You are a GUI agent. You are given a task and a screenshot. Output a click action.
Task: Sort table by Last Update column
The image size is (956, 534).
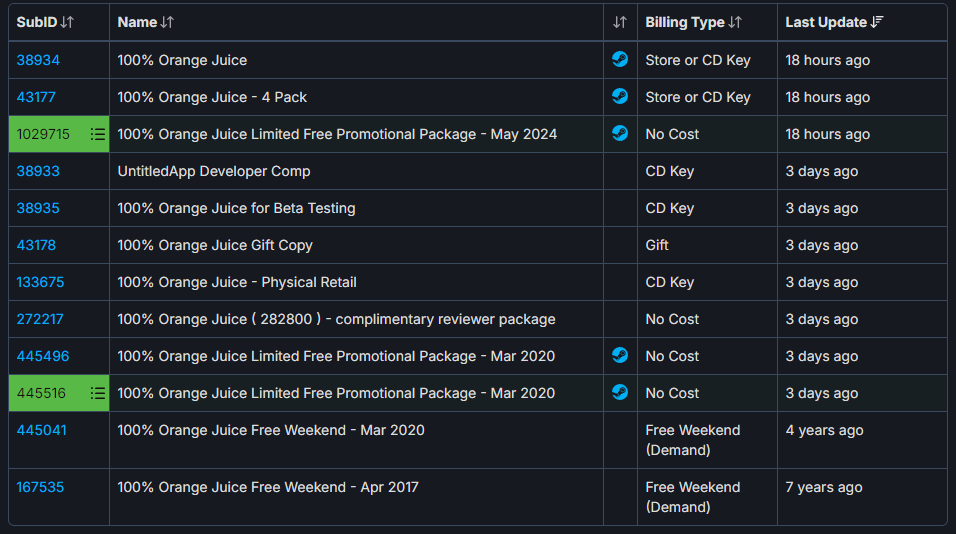point(834,23)
